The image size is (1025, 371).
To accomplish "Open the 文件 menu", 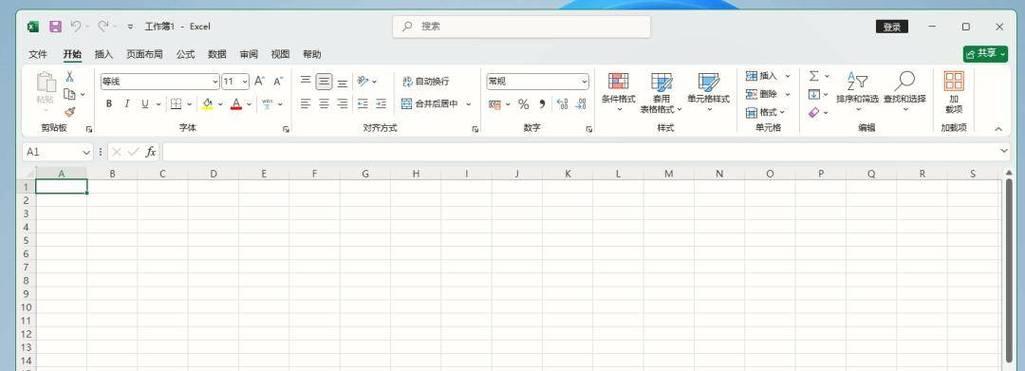I will pyautogui.click(x=38, y=54).
